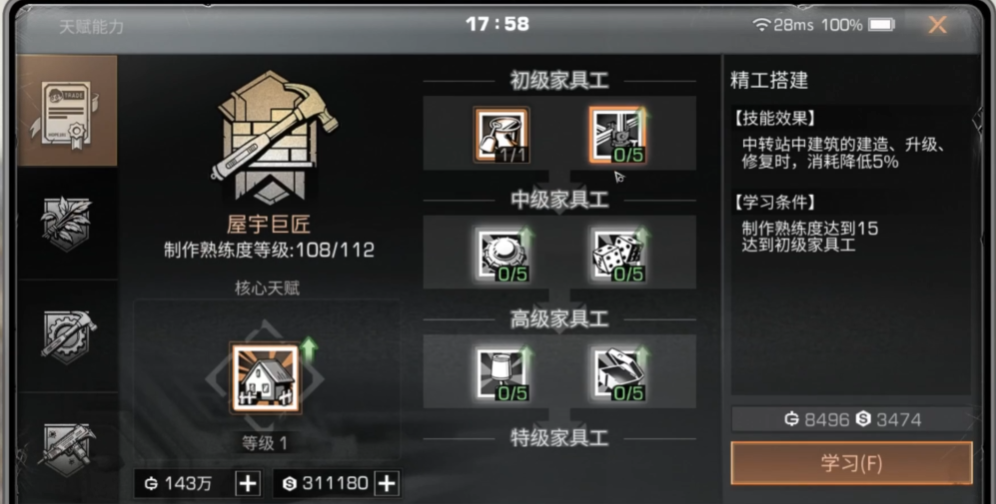Open the firearm talent tab
The image size is (996, 504).
click(67, 447)
